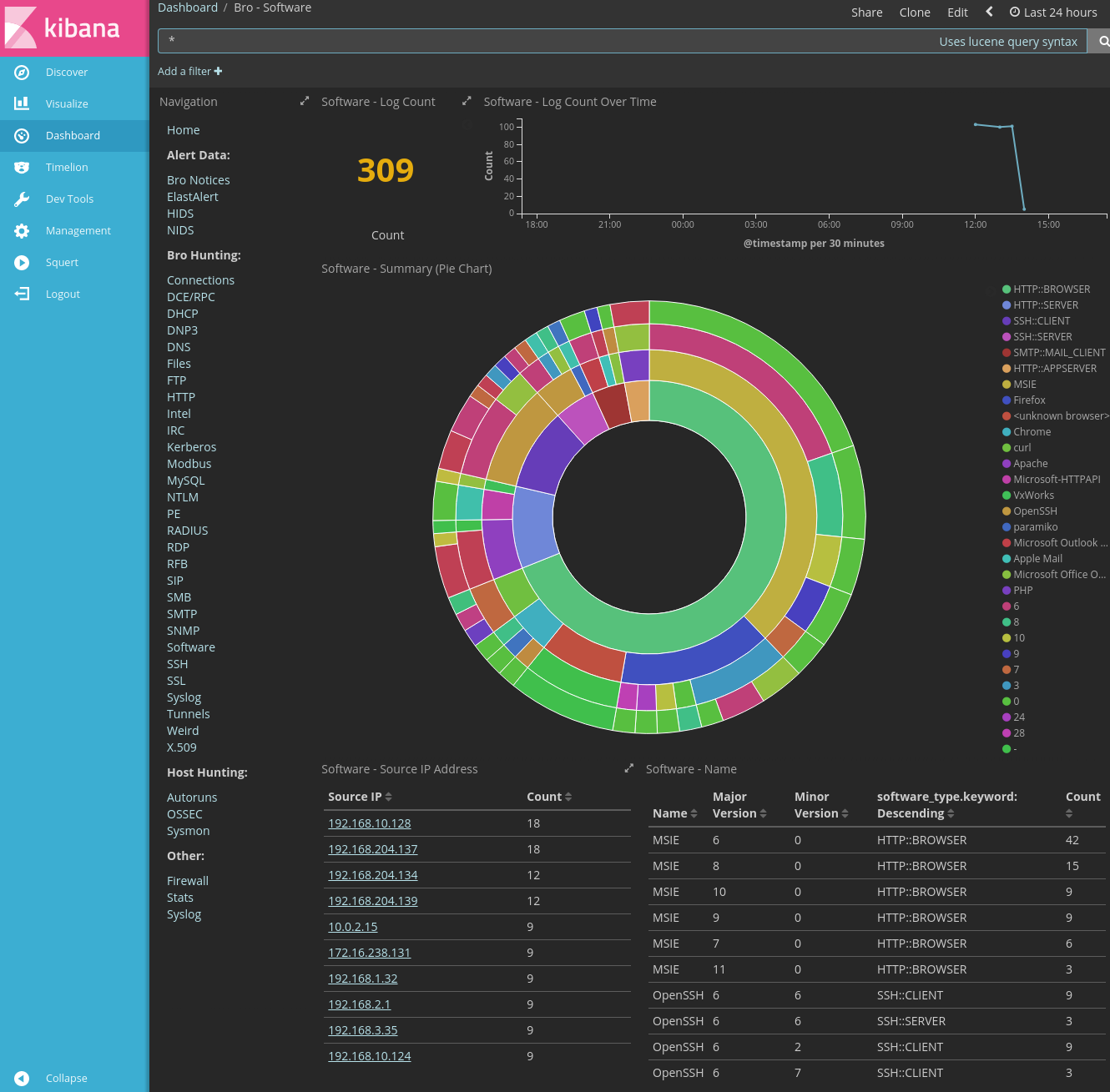The image size is (1110, 1092).
Task: Click the plus icon to add a filter
Action: 218,71
